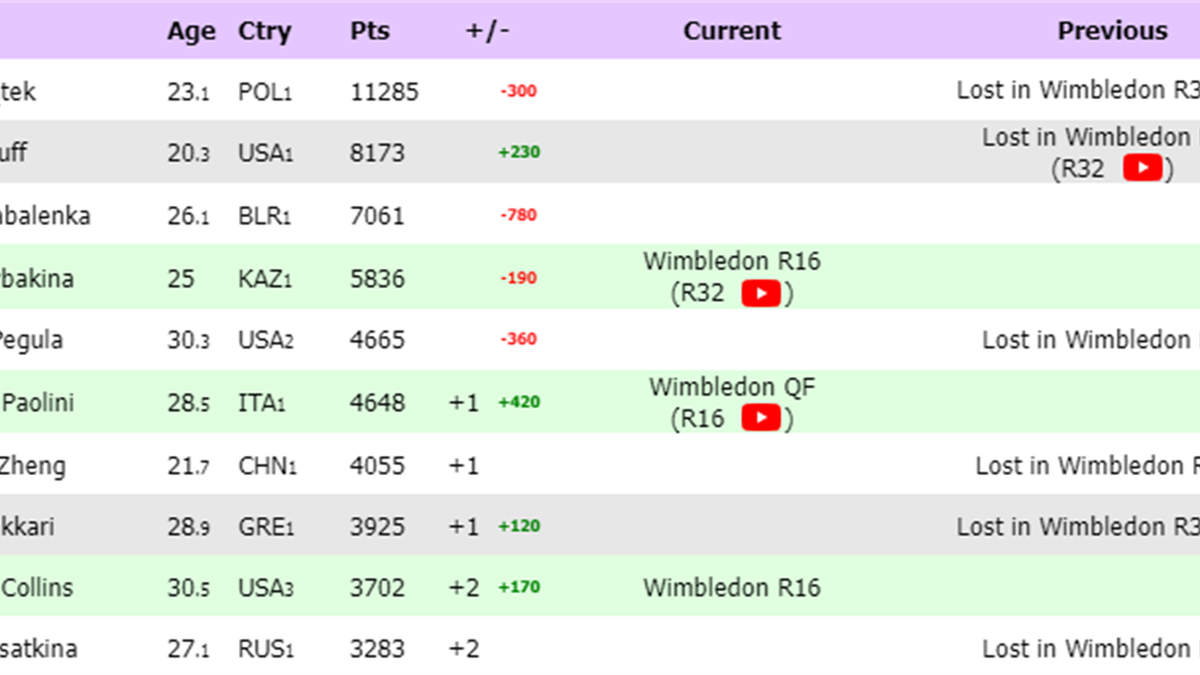Click the green +420 points change
Viewport: 1200px width, 675px height.
[x=519, y=403]
